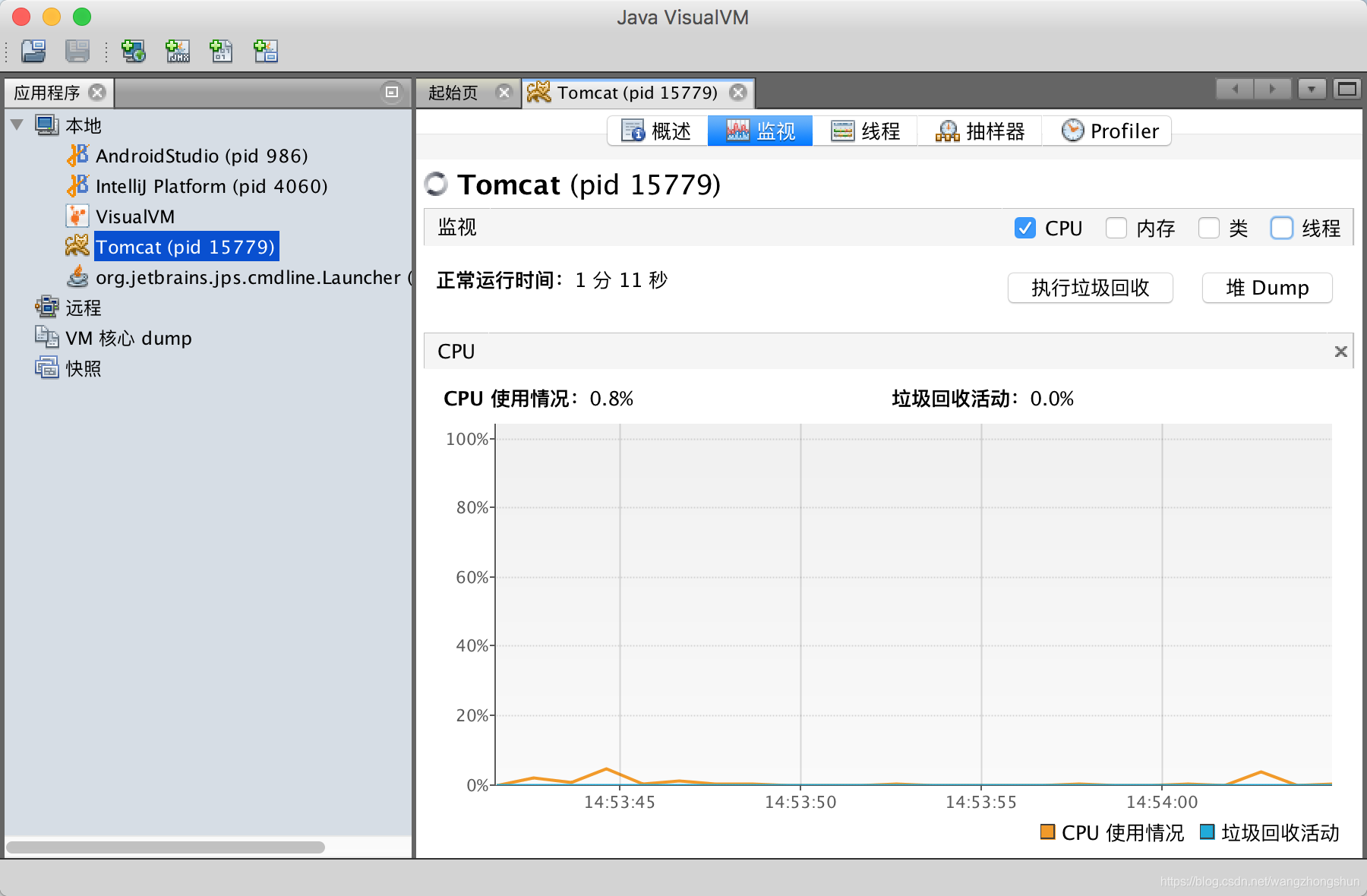Click the applications panel horizontal scrollbar

[x=166, y=847]
